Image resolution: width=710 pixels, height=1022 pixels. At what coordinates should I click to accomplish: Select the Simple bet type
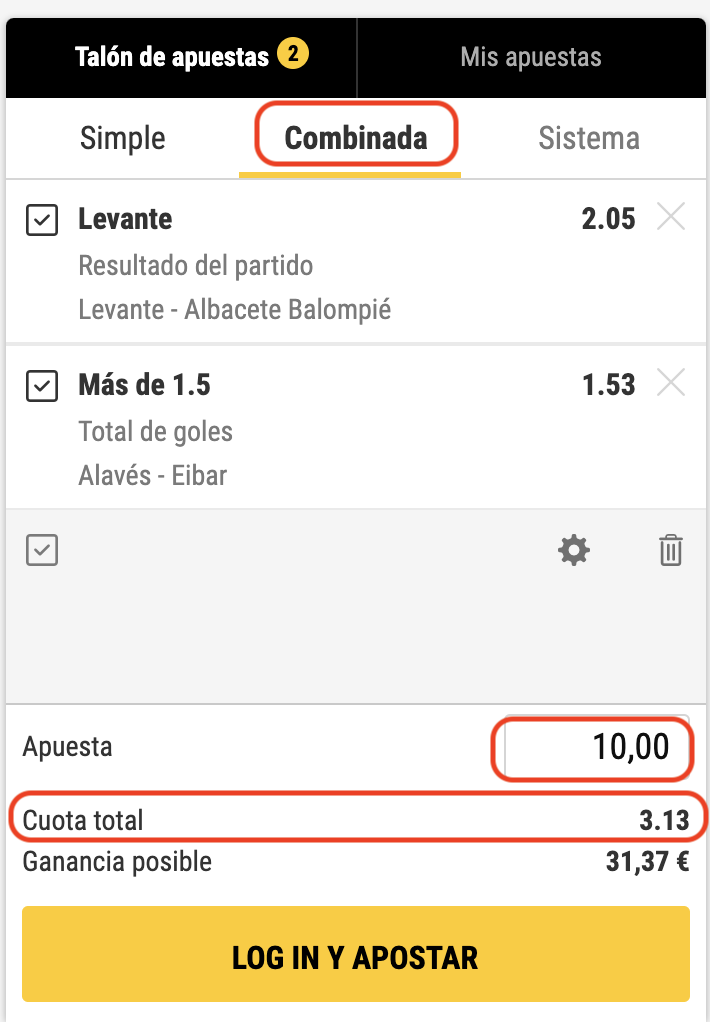tap(123, 138)
